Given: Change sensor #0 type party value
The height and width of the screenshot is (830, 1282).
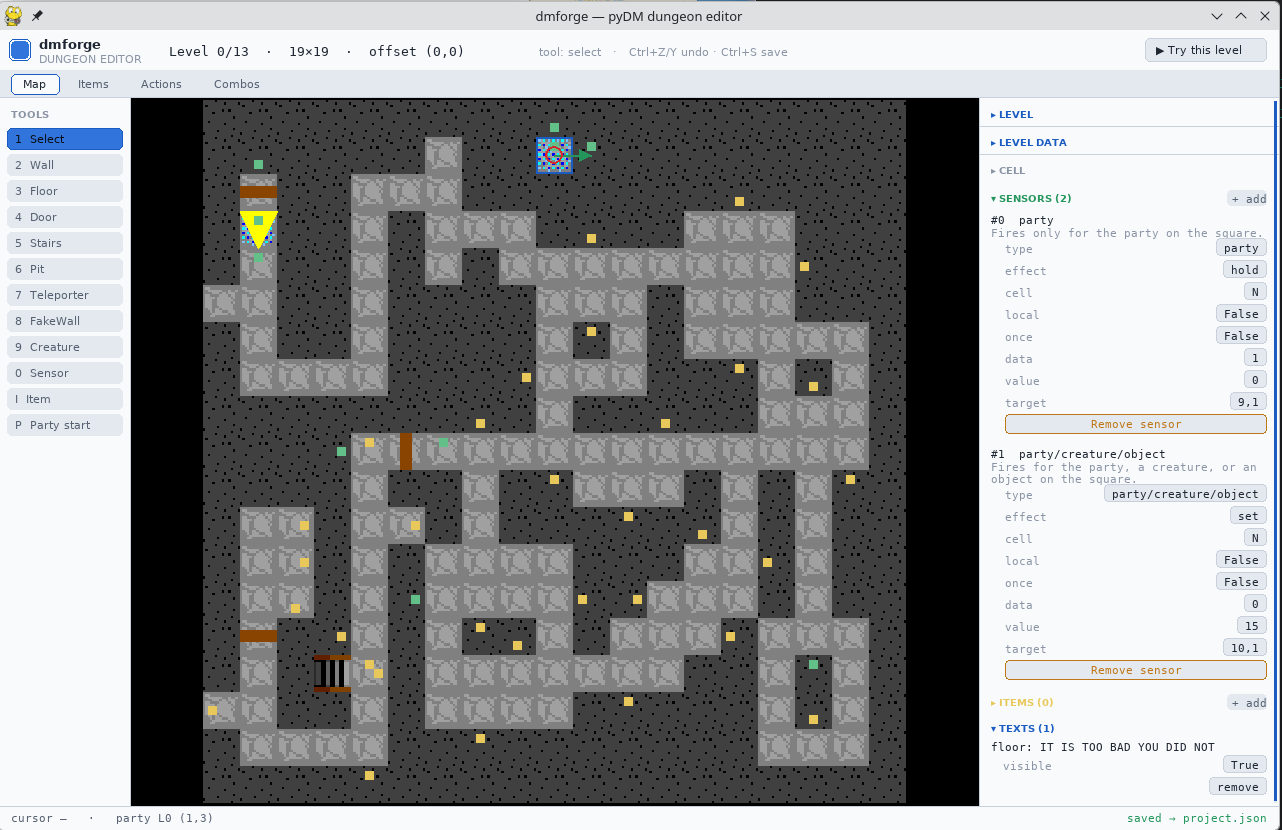Looking at the screenshot, I should point(1241,248).
